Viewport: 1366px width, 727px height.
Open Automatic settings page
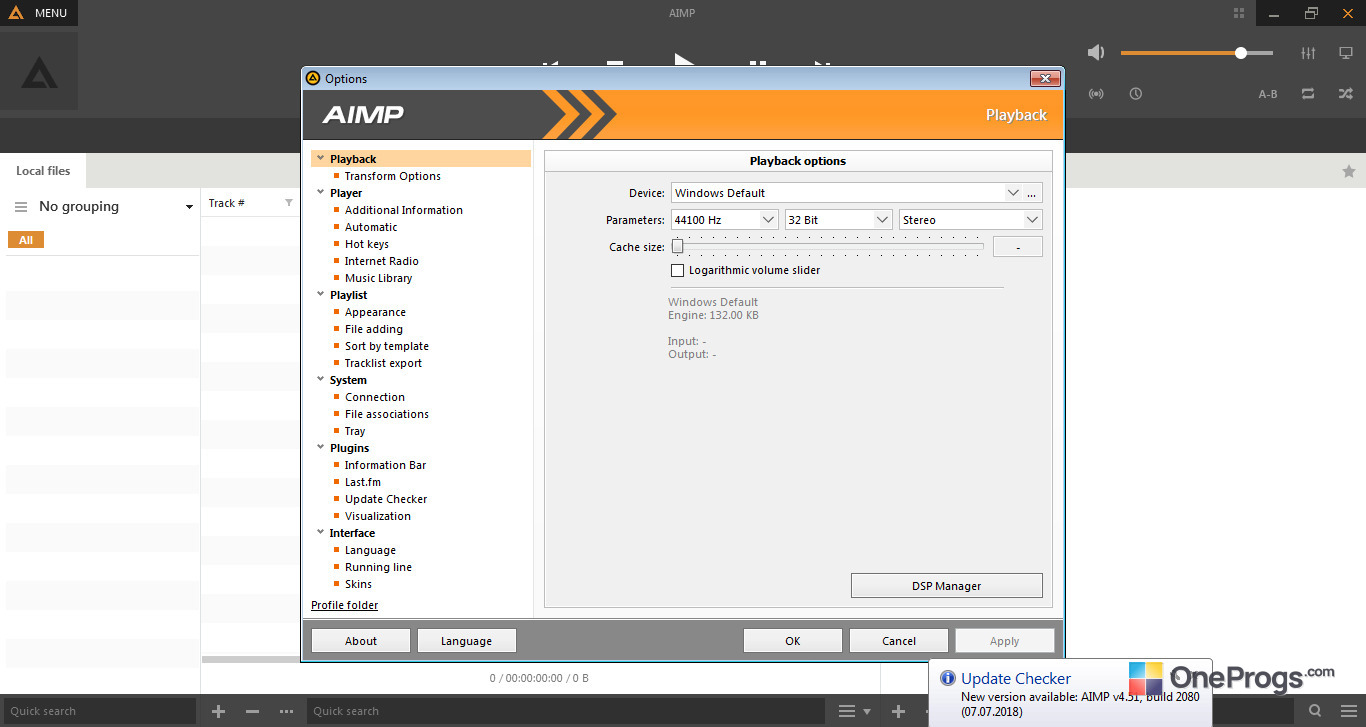pyautogui.click(x=371, y=227)
